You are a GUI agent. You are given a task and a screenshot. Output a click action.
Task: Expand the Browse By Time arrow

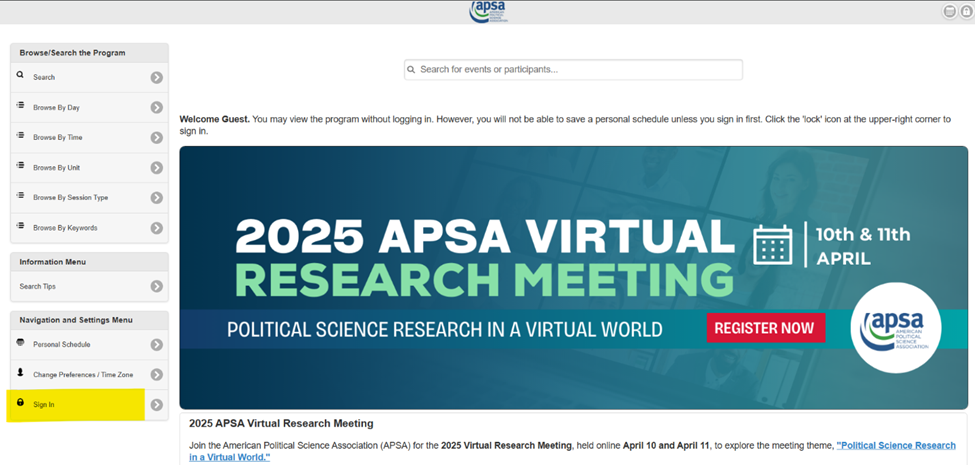pyautogui.click(x=157, y=138)
